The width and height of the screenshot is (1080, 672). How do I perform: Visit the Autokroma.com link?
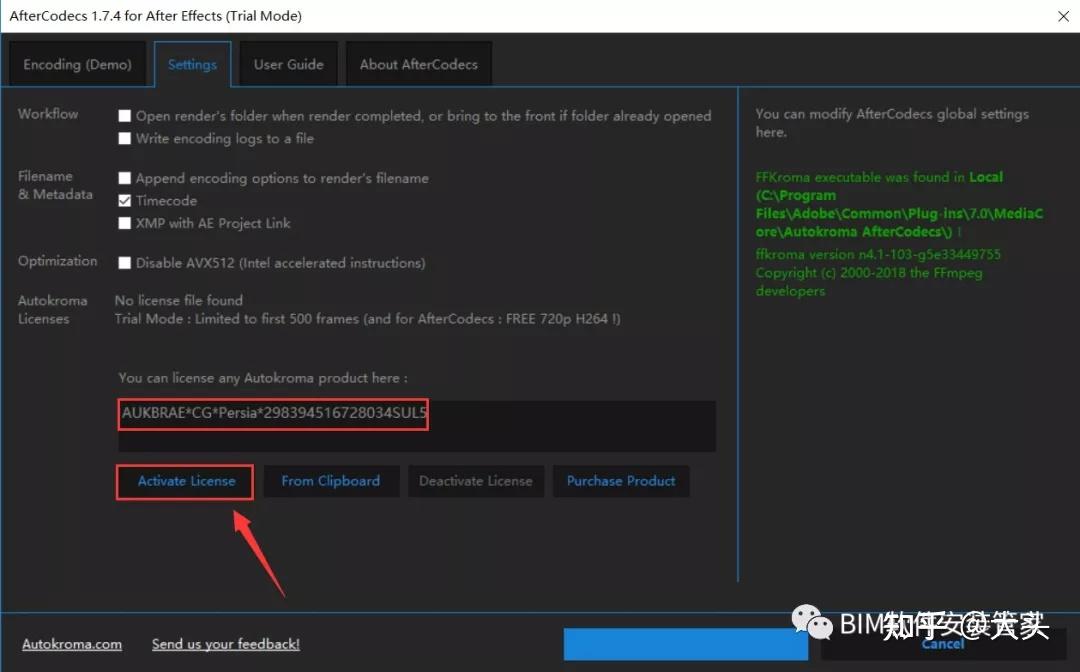click(71, 644)
